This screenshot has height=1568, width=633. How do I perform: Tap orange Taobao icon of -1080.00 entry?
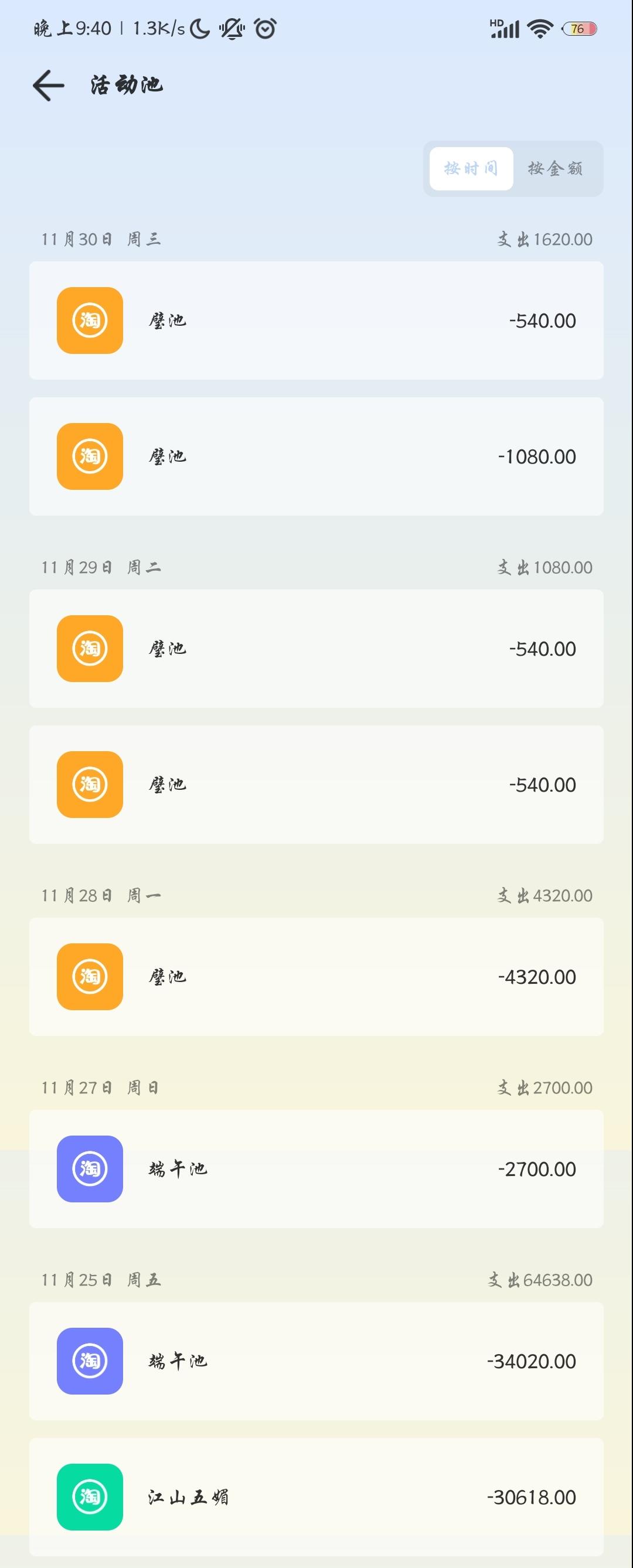90,456
